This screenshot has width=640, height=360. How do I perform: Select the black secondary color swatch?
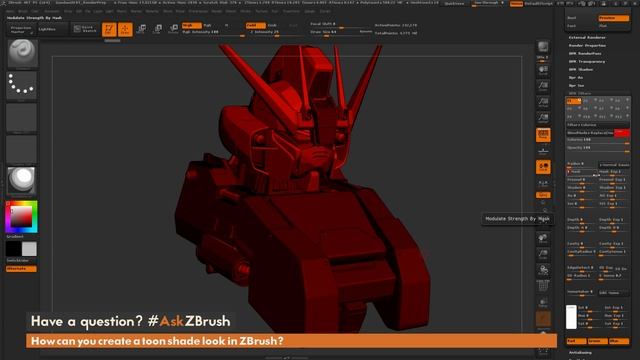(x=13, y=249)
